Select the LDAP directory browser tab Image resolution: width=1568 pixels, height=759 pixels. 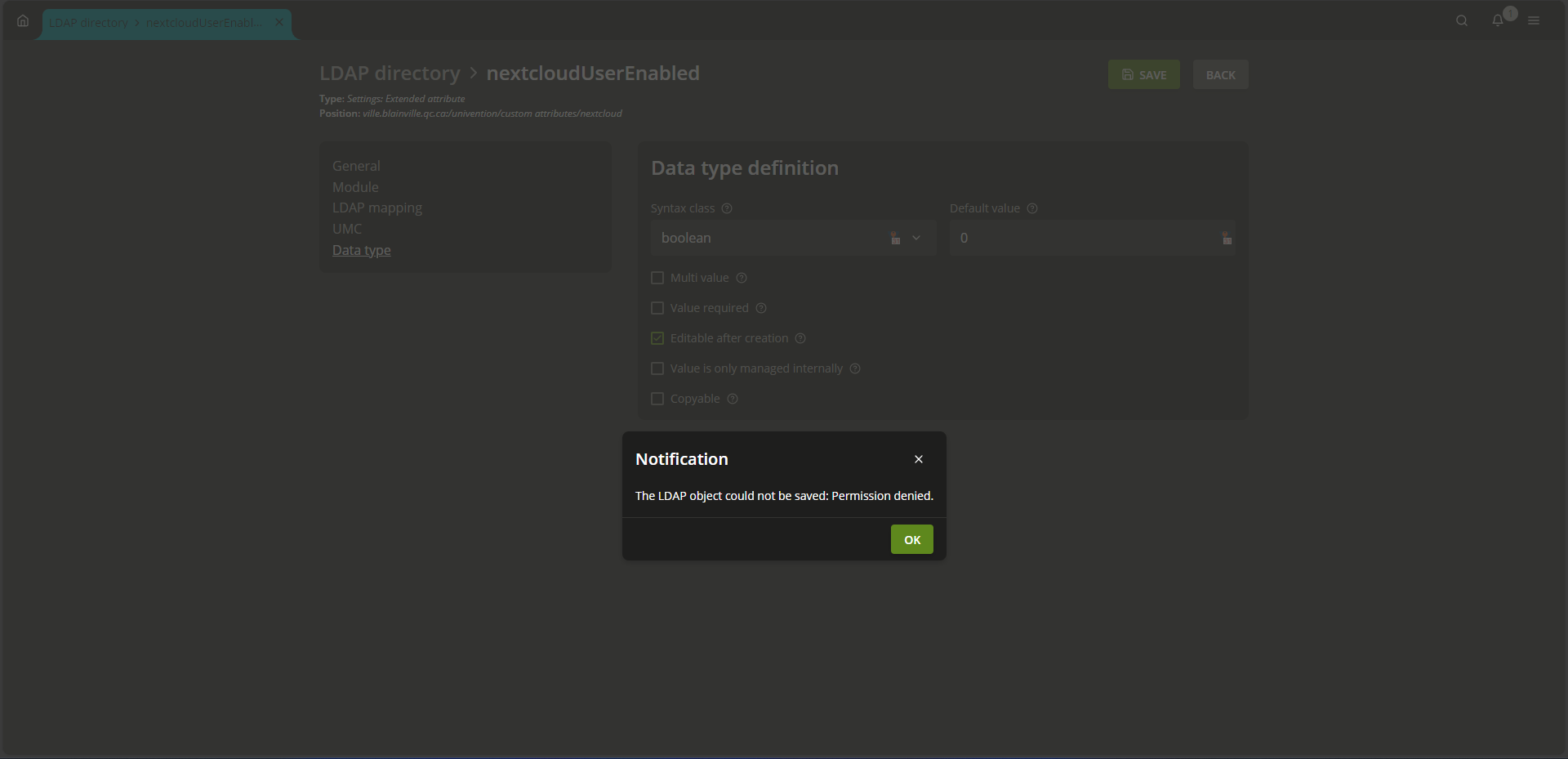point(167,23)
